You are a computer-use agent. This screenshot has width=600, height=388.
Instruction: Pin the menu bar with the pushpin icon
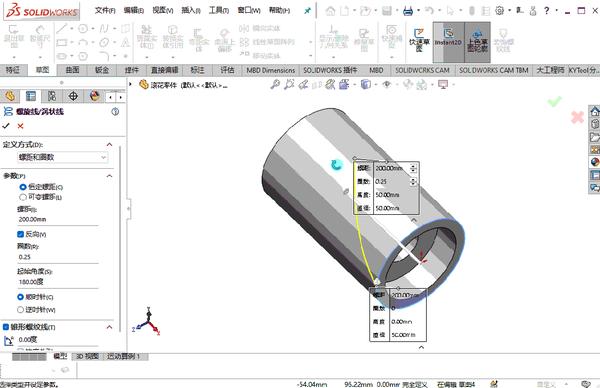pyautogui.click(x=307, y=11)
